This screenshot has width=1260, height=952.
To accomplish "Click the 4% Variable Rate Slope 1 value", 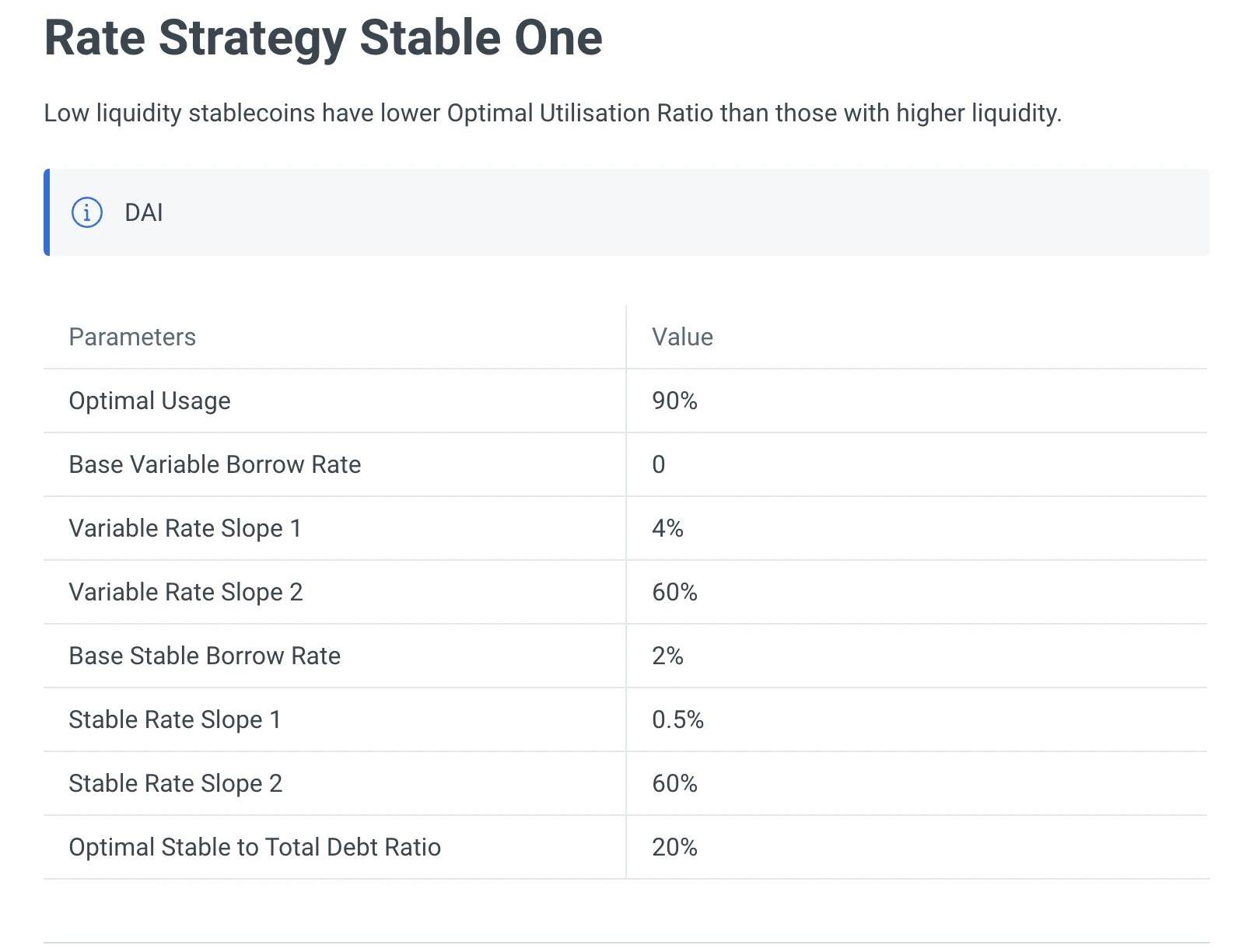I will click(x=667, y=528).
